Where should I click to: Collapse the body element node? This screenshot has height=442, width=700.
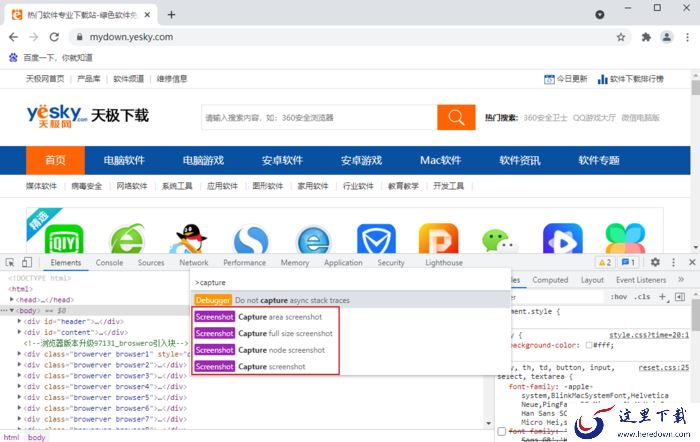pyautogui.click(x=12, y=310)
